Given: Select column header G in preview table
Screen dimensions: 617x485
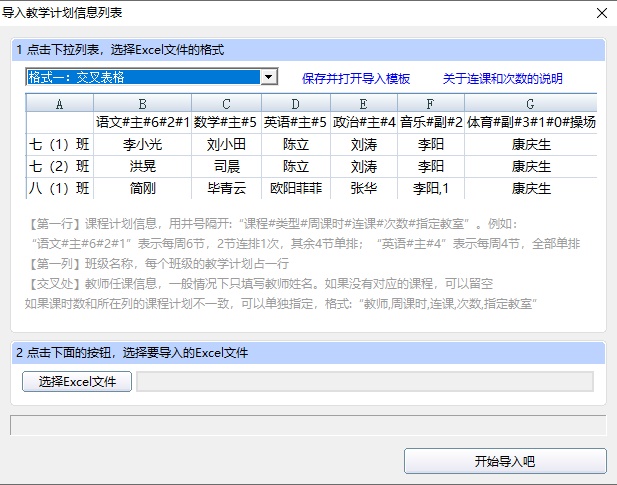Looking at the screenshot, I should [530, 103].
